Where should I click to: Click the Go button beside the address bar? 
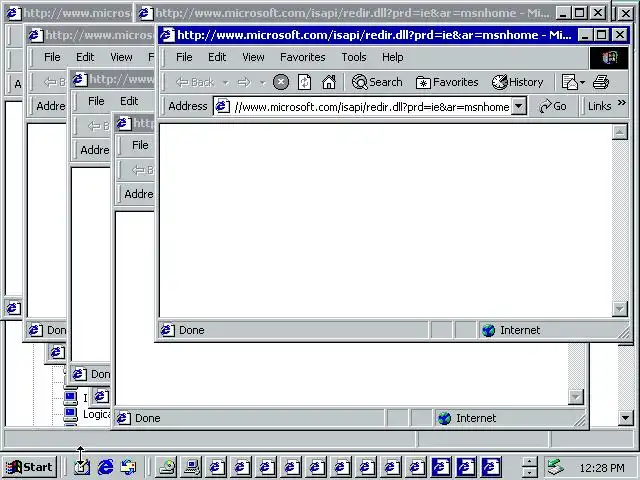click(553, 106)
